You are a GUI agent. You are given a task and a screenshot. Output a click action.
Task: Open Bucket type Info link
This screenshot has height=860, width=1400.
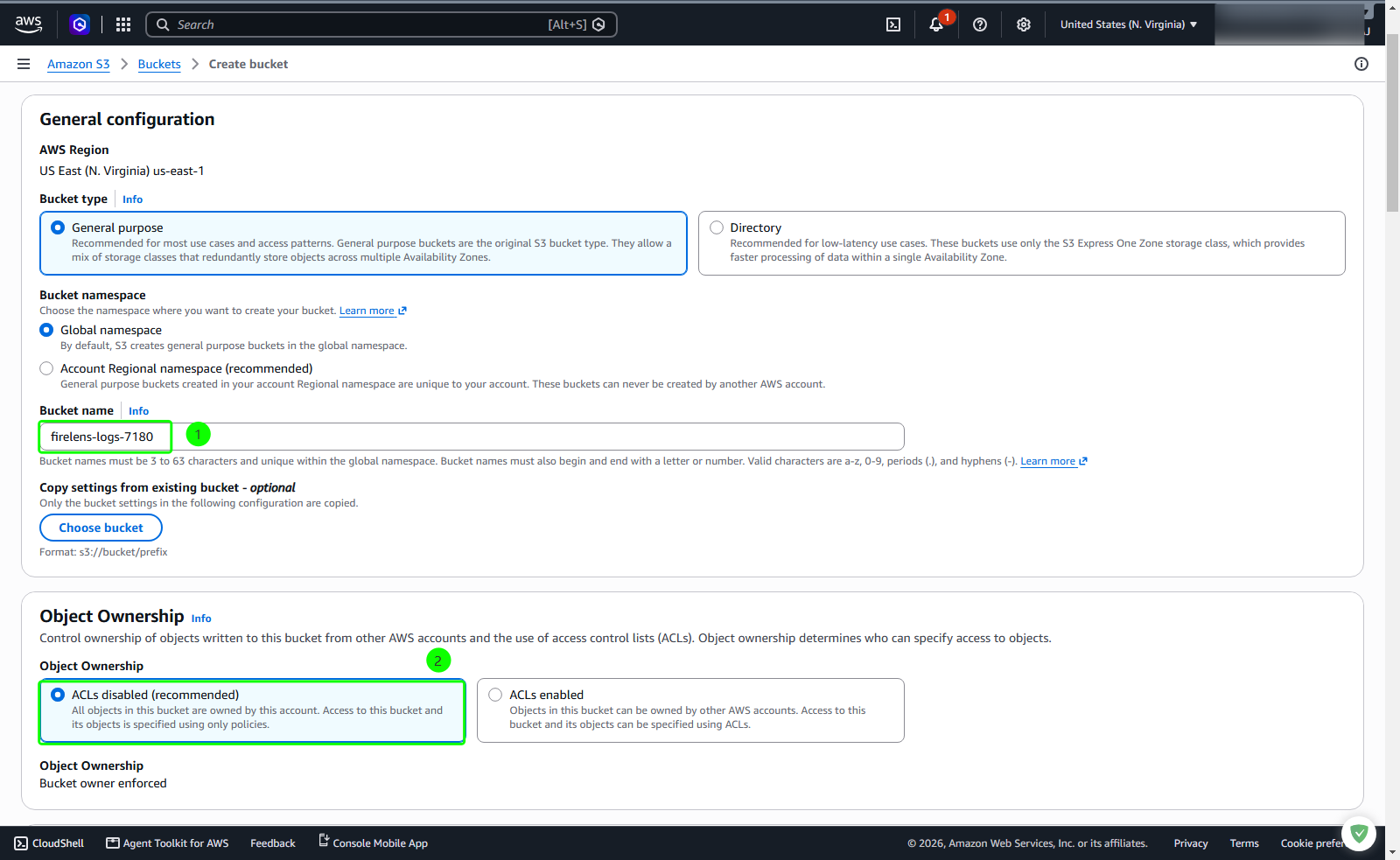pyautogui.click(x=132, y=199)
